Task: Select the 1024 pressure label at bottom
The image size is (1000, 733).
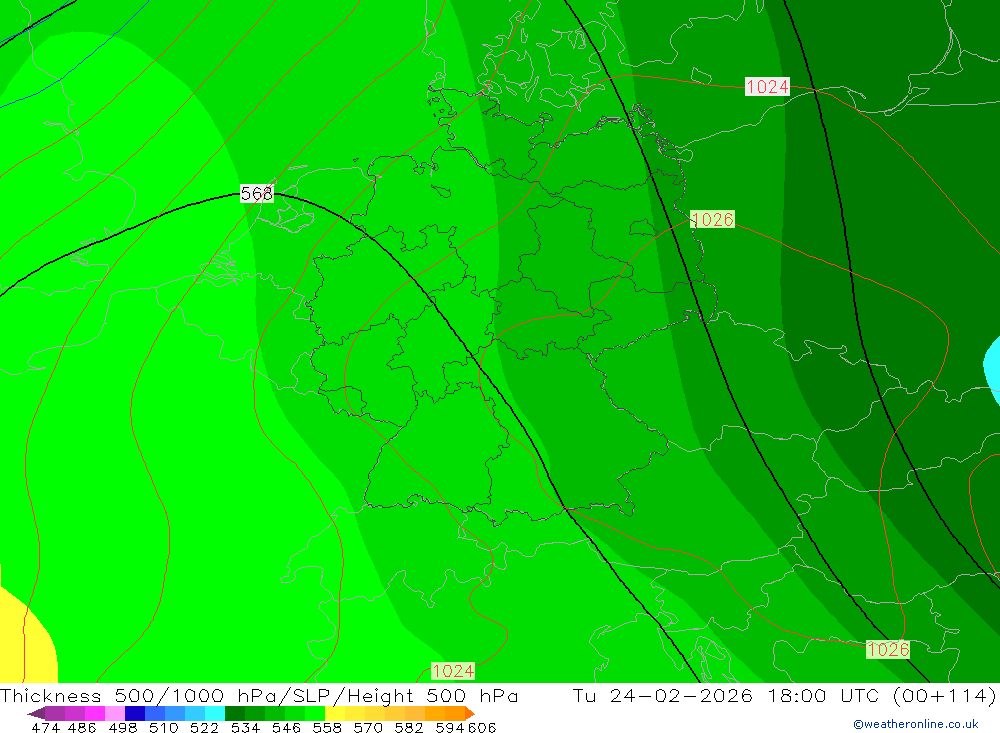Action: [x=453, y=671]
